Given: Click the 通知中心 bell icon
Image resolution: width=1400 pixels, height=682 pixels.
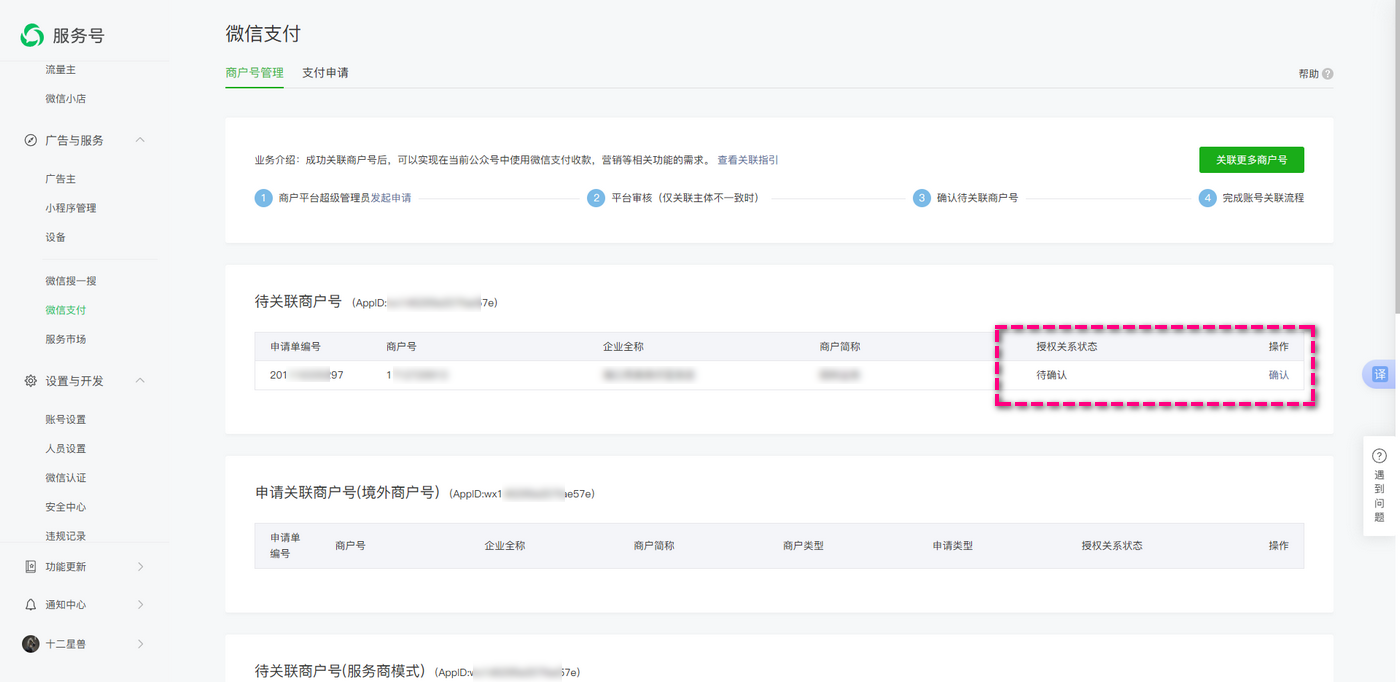Looking at the screenshot, I should coord(31,605).
